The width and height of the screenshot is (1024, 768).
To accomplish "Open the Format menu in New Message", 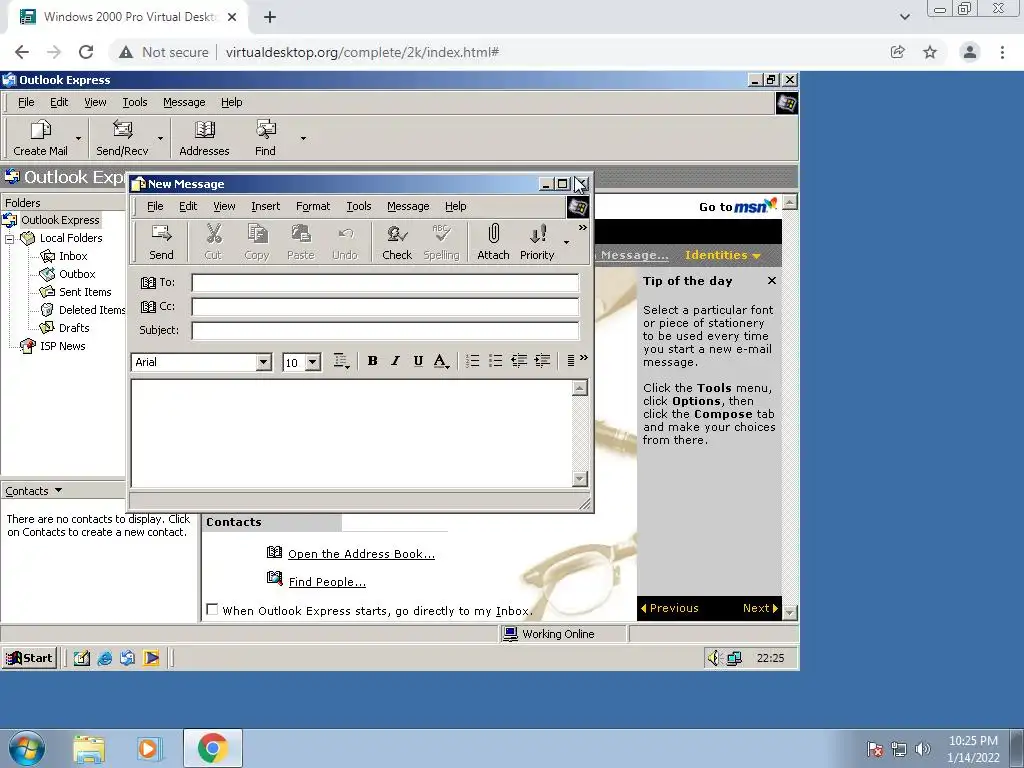I will [313, 206].
